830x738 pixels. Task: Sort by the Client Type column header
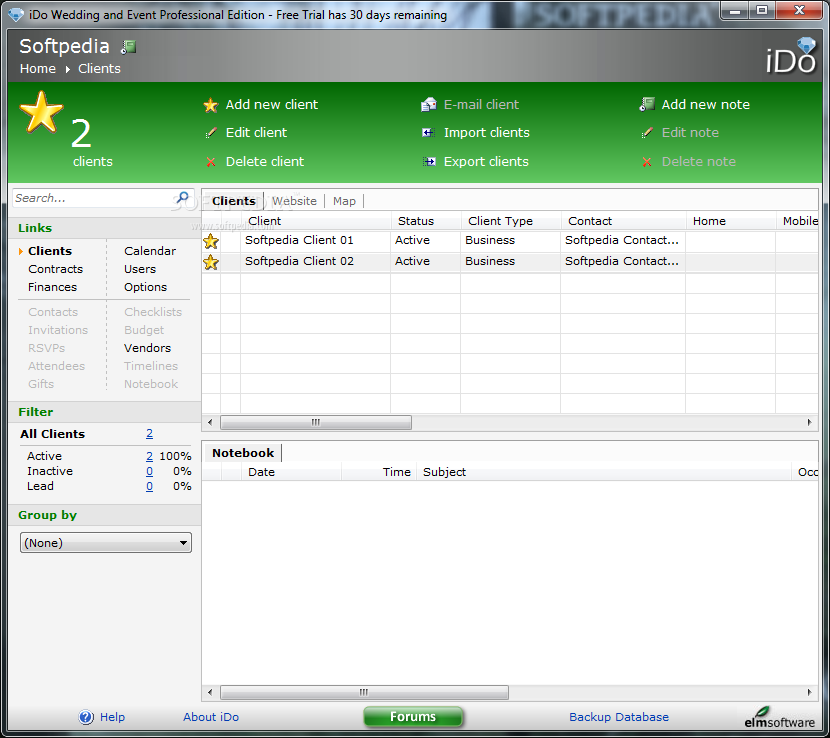click(510, 221)
